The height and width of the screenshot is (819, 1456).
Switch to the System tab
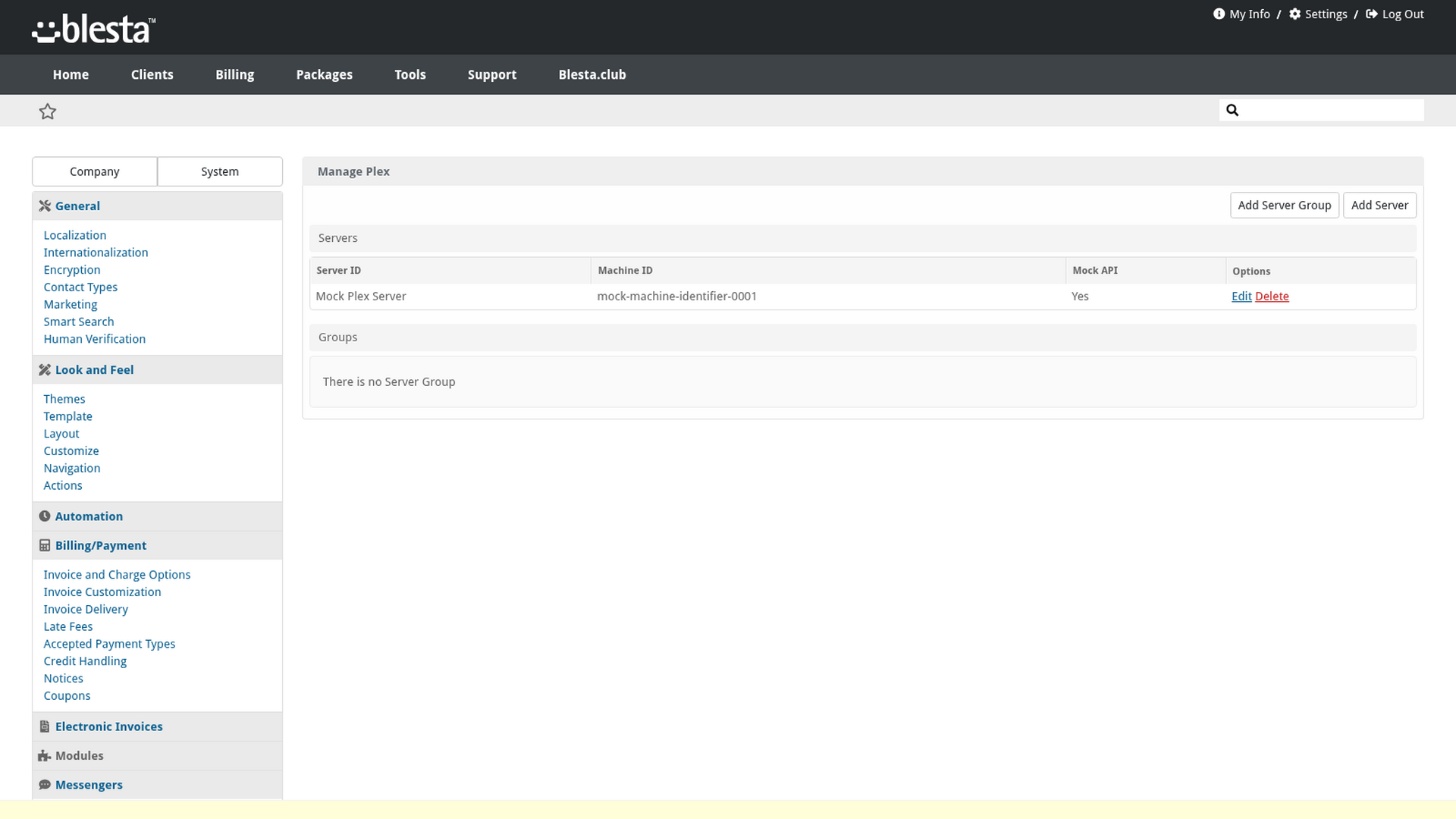(220, 171)
